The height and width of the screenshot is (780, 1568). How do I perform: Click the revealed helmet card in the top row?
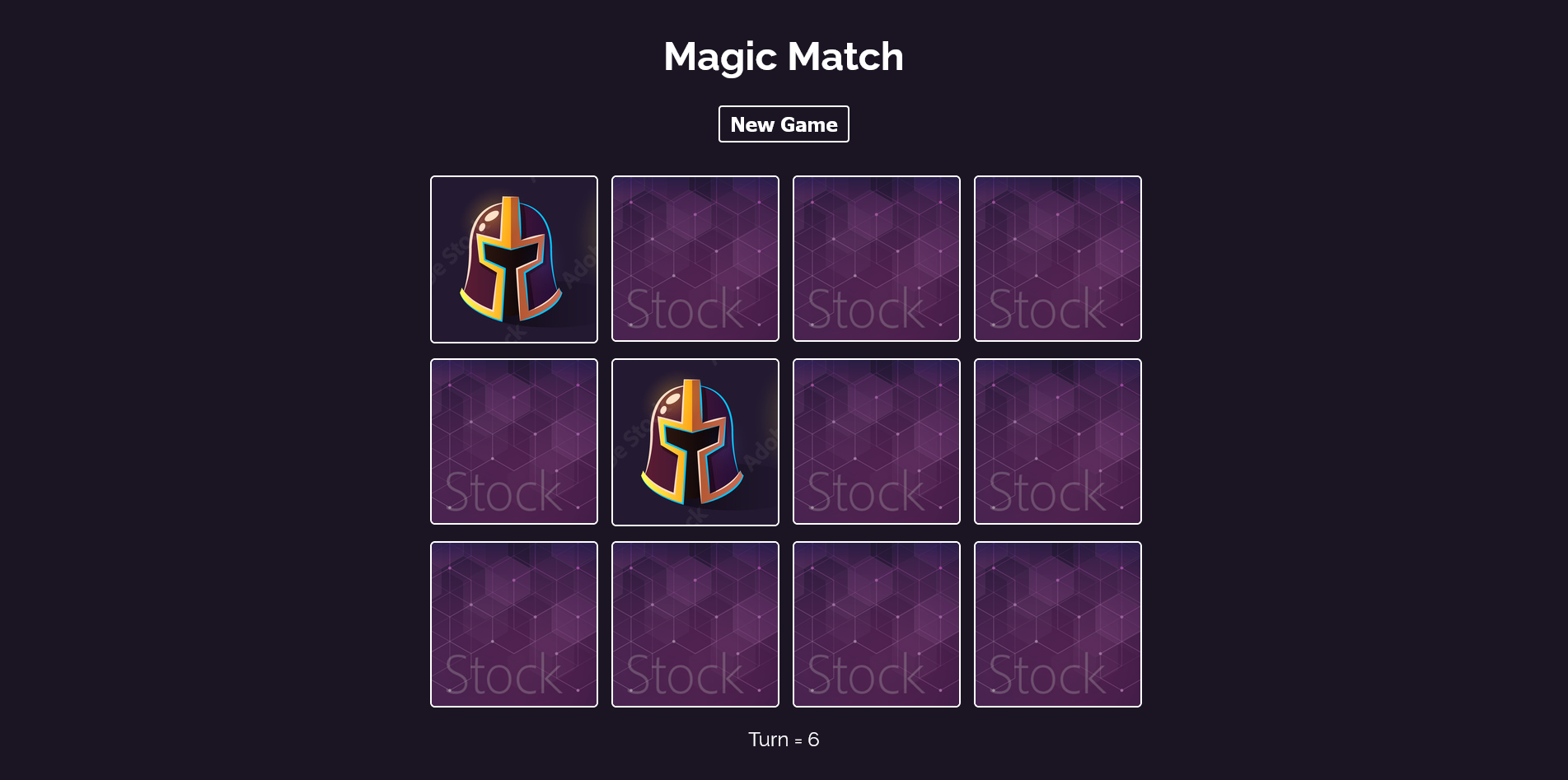coord(514,259)
